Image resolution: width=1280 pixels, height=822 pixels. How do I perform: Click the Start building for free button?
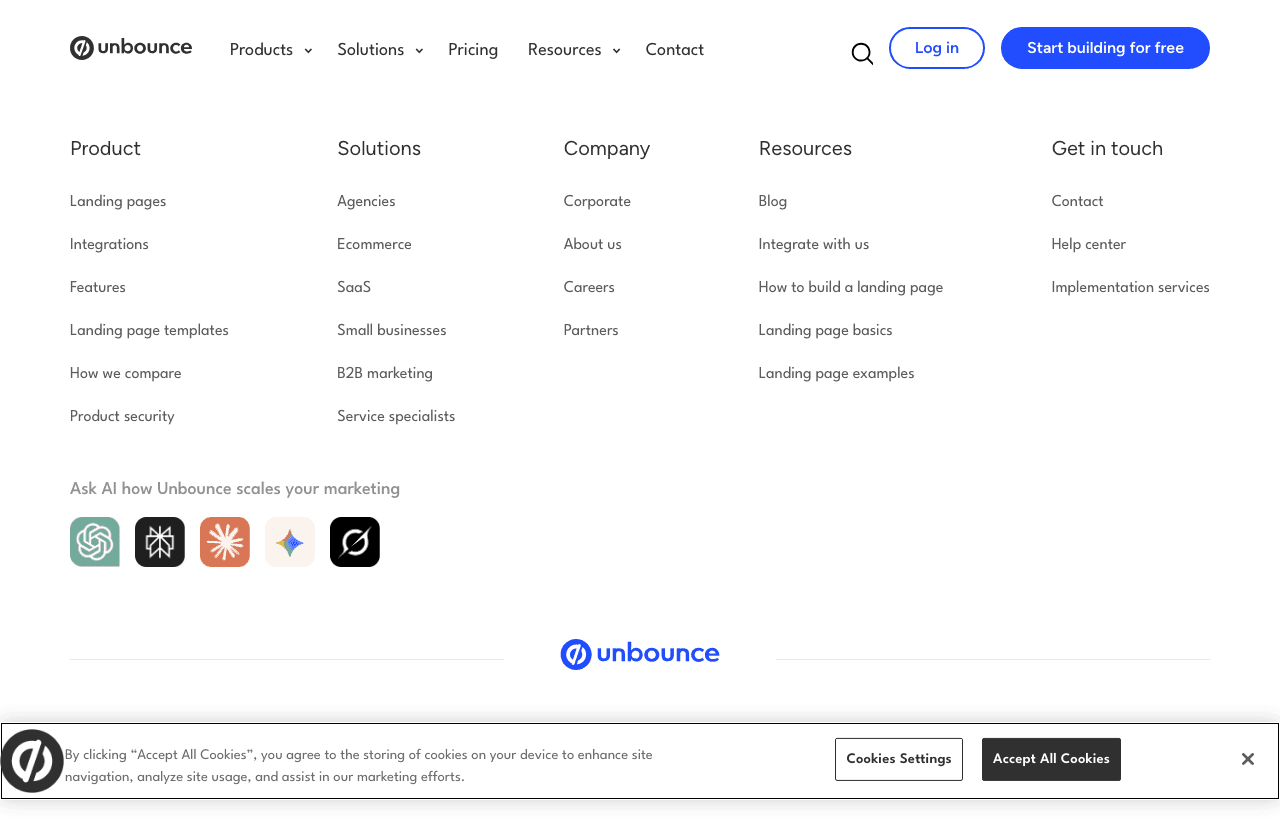click(1104, 47)
